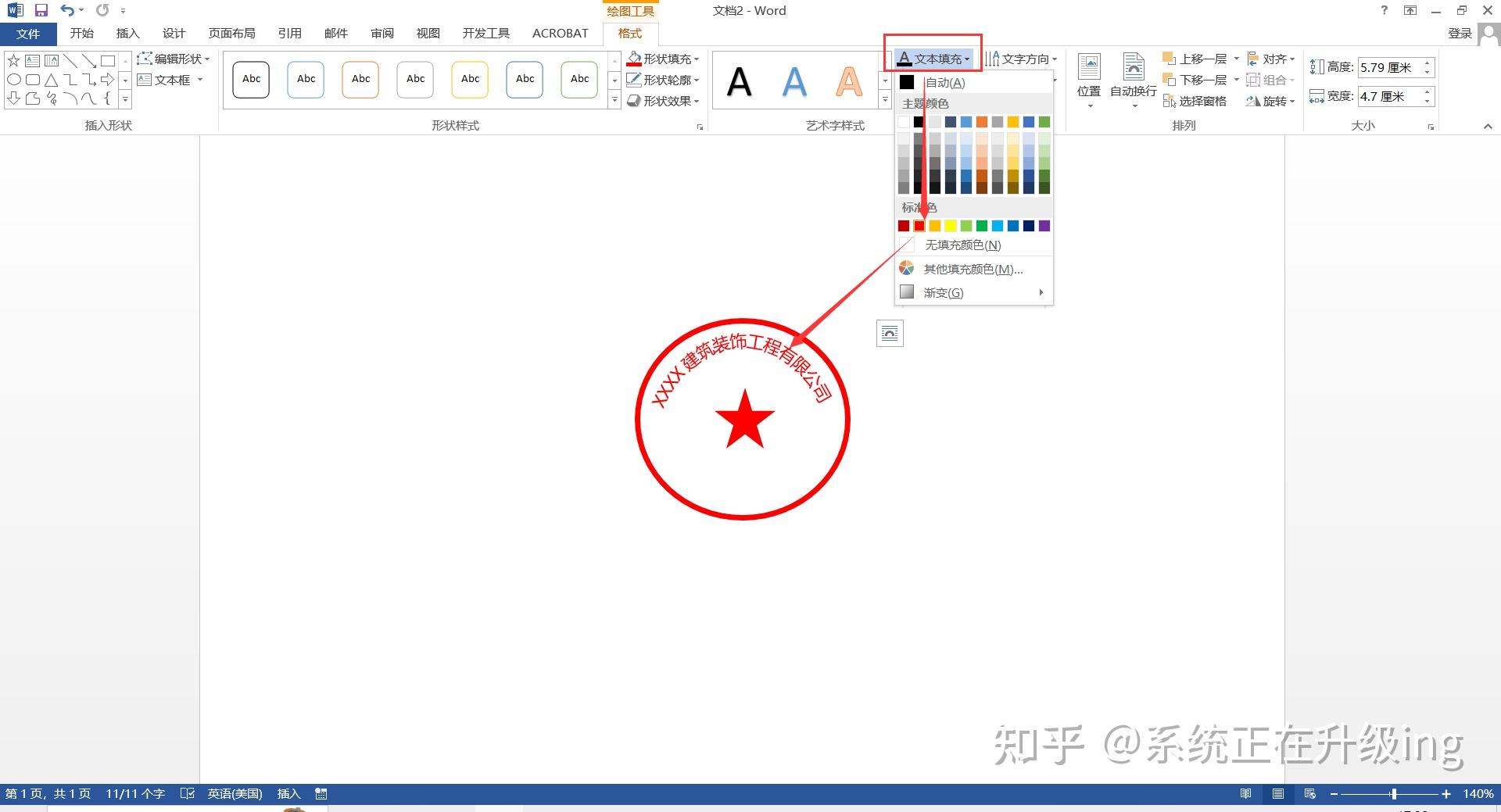1501x812 pixels.
Task: Switch to the 页面布局 page layout tab
Action: 231,34
